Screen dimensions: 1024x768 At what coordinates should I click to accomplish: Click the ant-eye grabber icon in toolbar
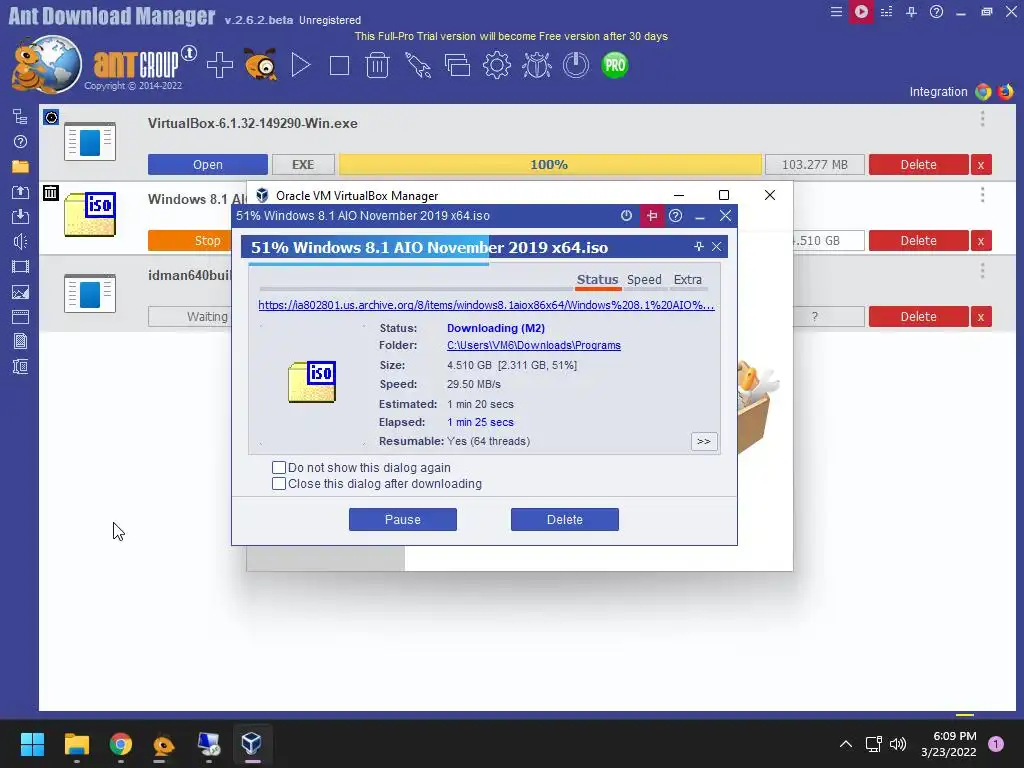tap(261, 65)
